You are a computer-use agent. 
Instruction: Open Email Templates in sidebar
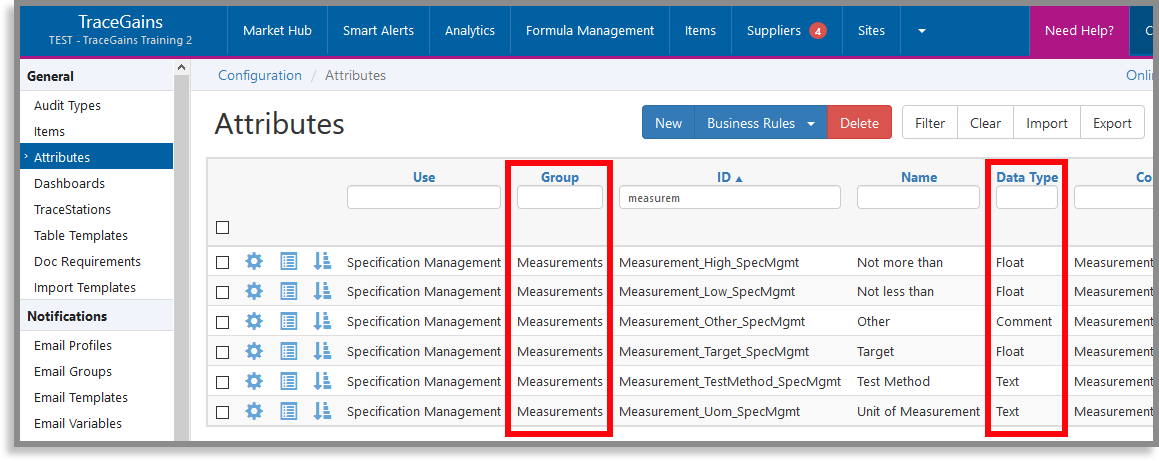point(81,397)
